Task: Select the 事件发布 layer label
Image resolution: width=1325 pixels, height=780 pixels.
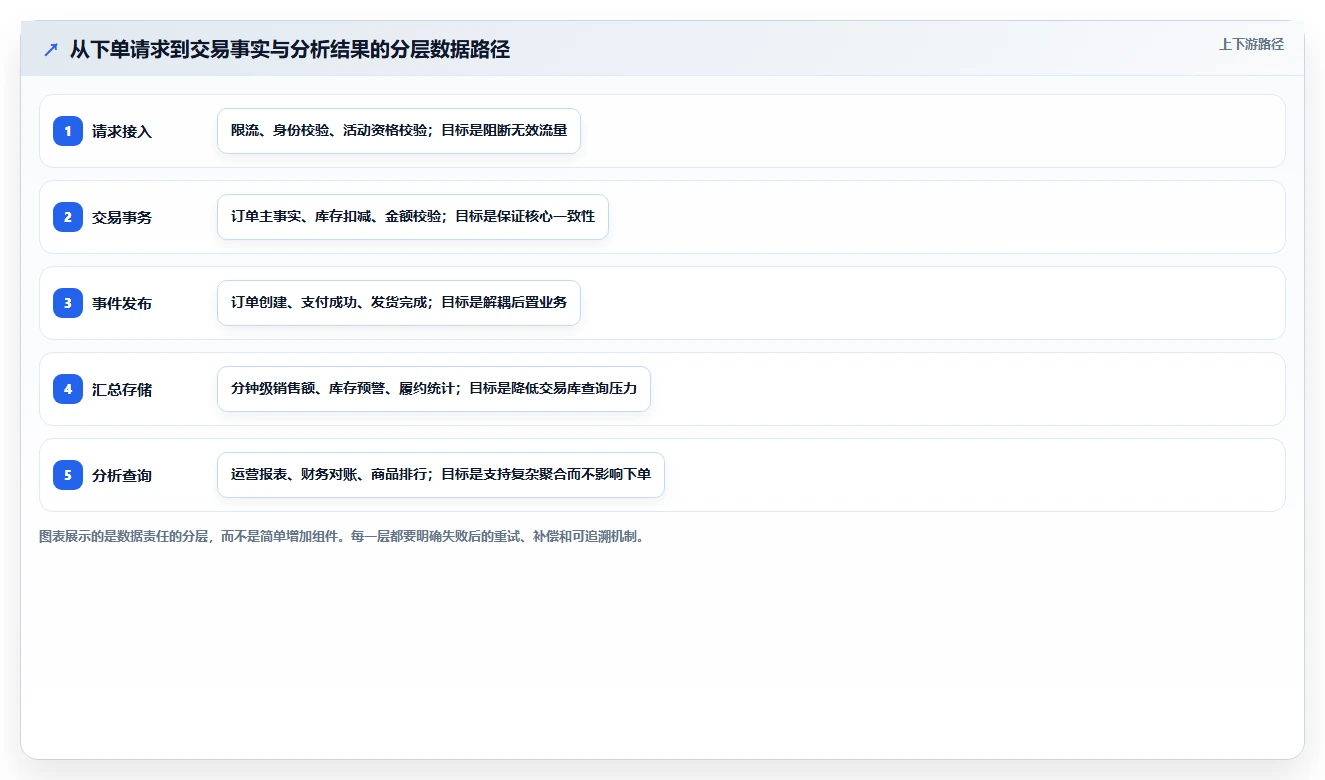Action: 122,303
